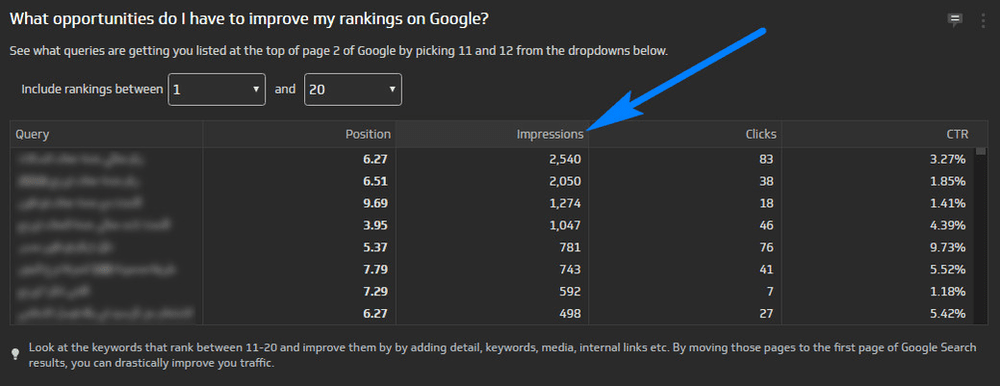1000x386 pixels.
Task: Click CTR value 5.42%
Action: tap(948, 313)
